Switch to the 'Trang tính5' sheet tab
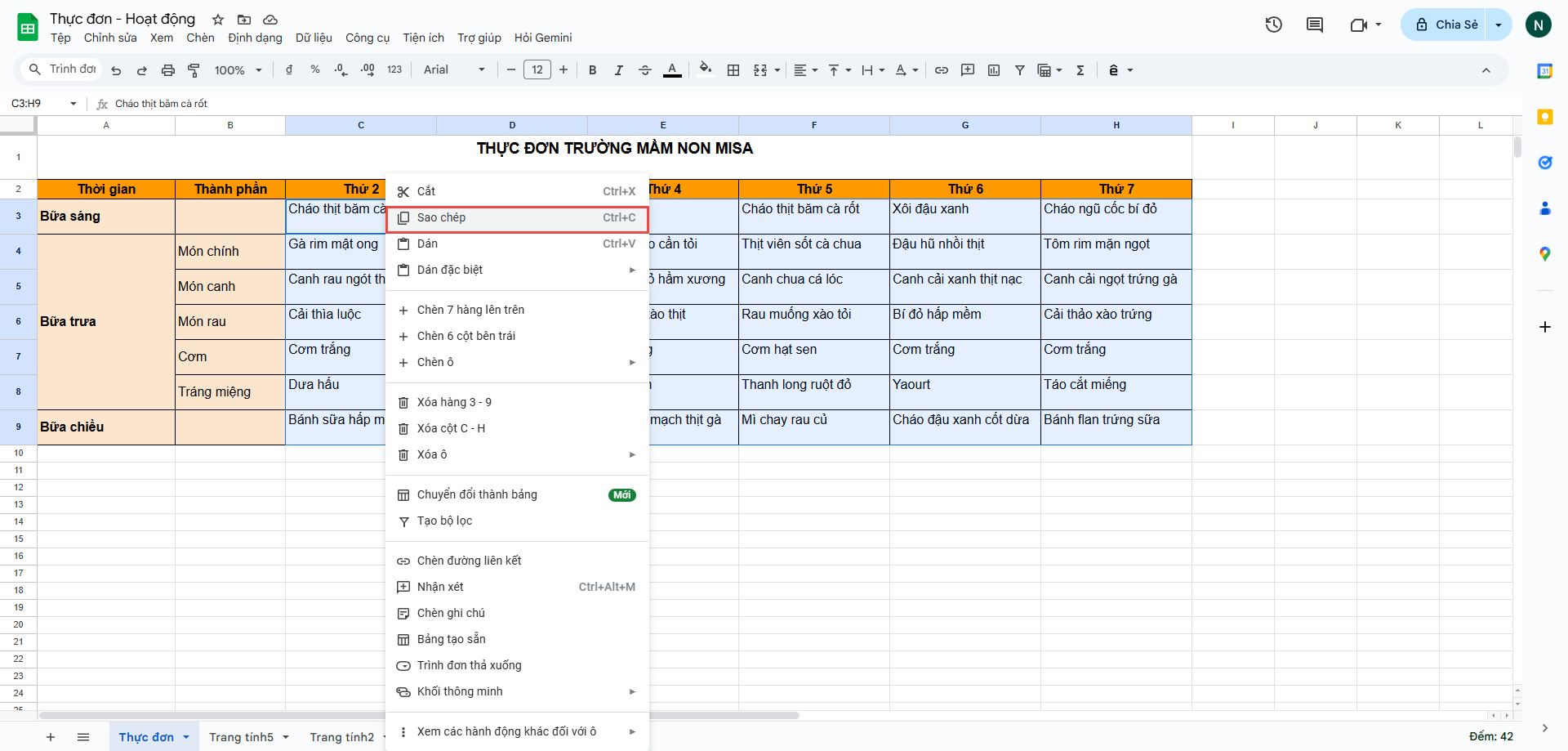Viewport: 1568px width, 751px height. (241, 737)
